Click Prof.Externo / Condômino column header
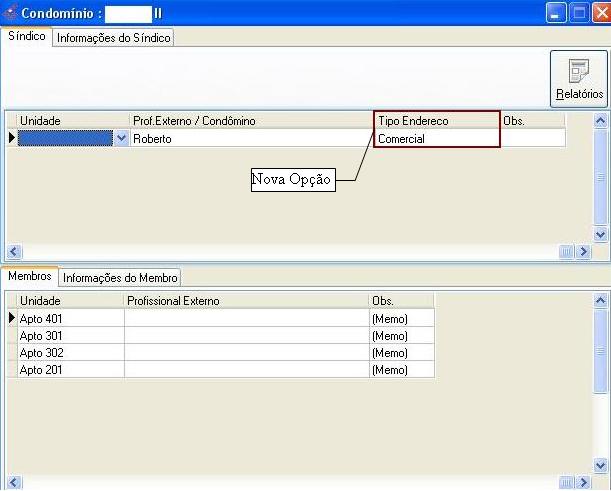The height and width of the screenshot is (491, 611). tap(250, 121)
